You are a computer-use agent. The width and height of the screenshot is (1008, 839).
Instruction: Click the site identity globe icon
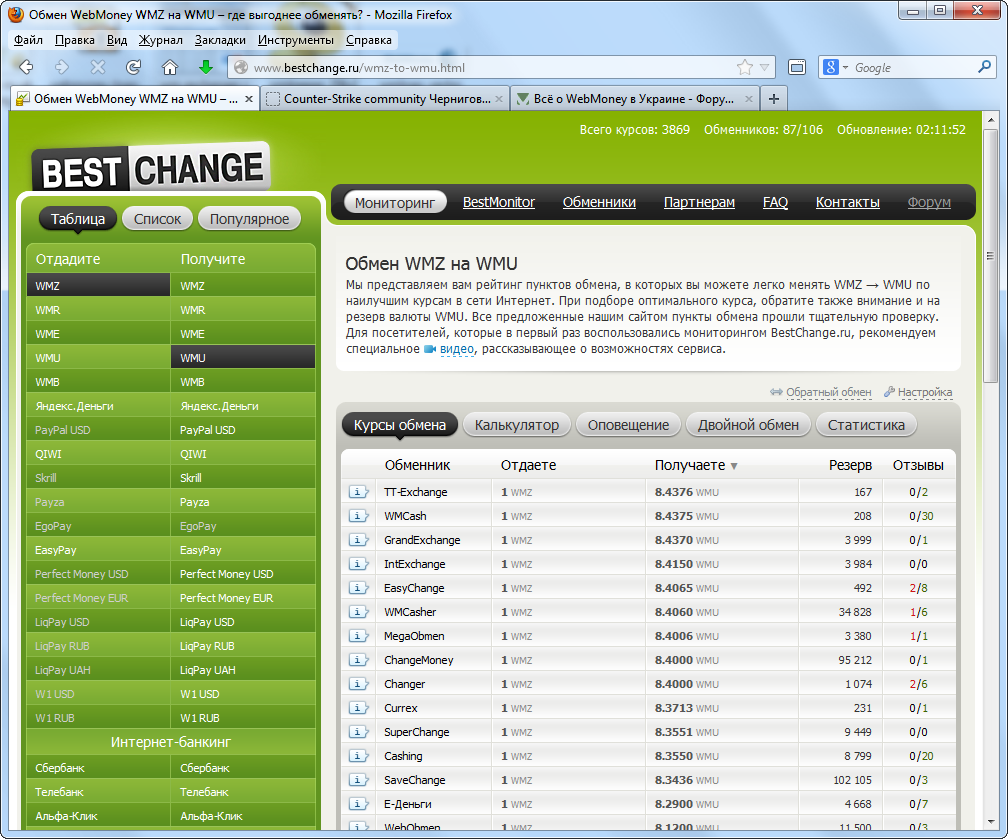click(x=241, y=67)
